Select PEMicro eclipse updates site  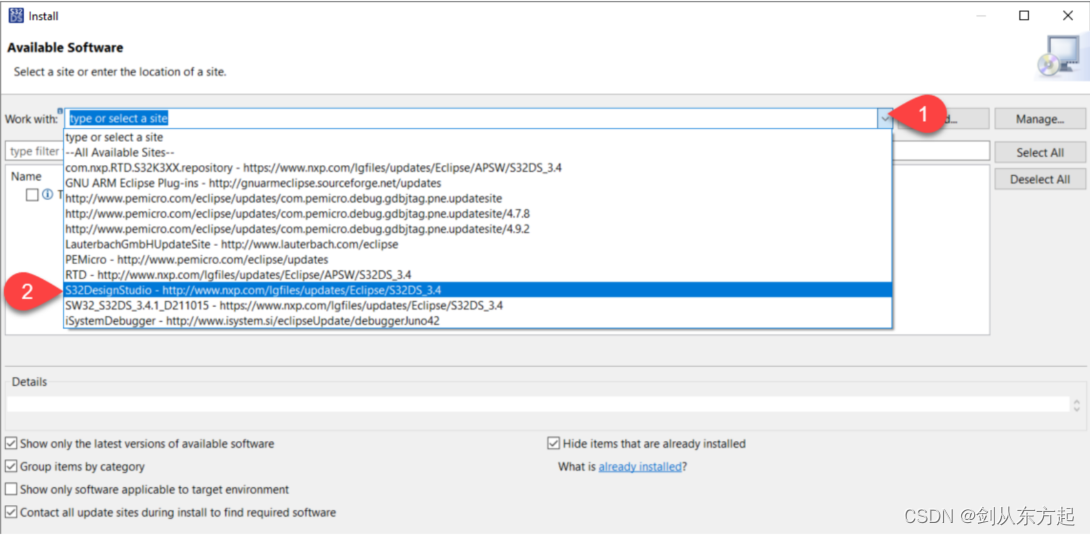[x=477, y=259]
